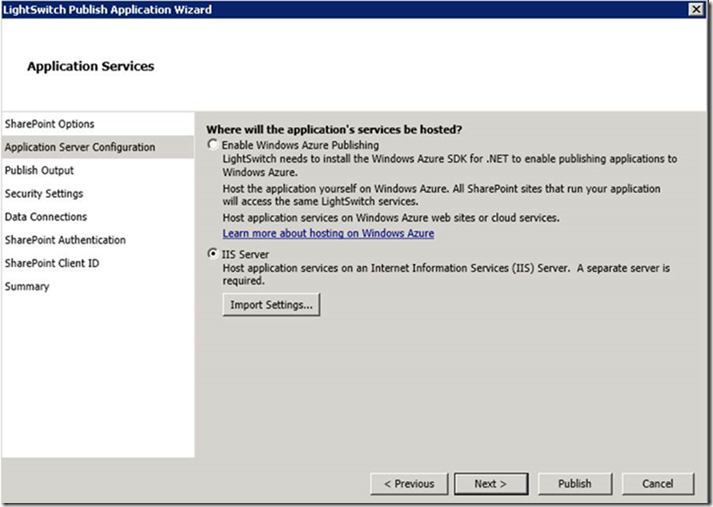Click 'Where will the application's services be hosted?' text
This screenshot has width=713, height=507.
[x=334, y=130]
